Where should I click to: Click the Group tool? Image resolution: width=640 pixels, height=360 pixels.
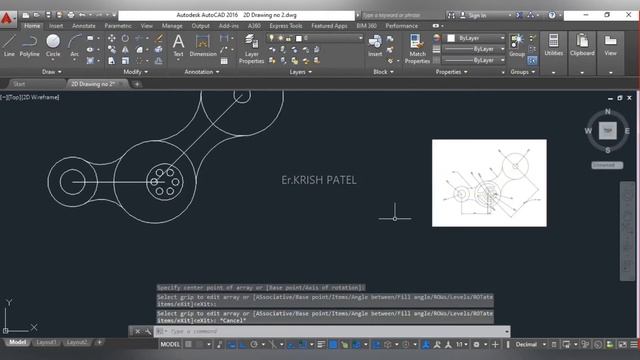517,45
